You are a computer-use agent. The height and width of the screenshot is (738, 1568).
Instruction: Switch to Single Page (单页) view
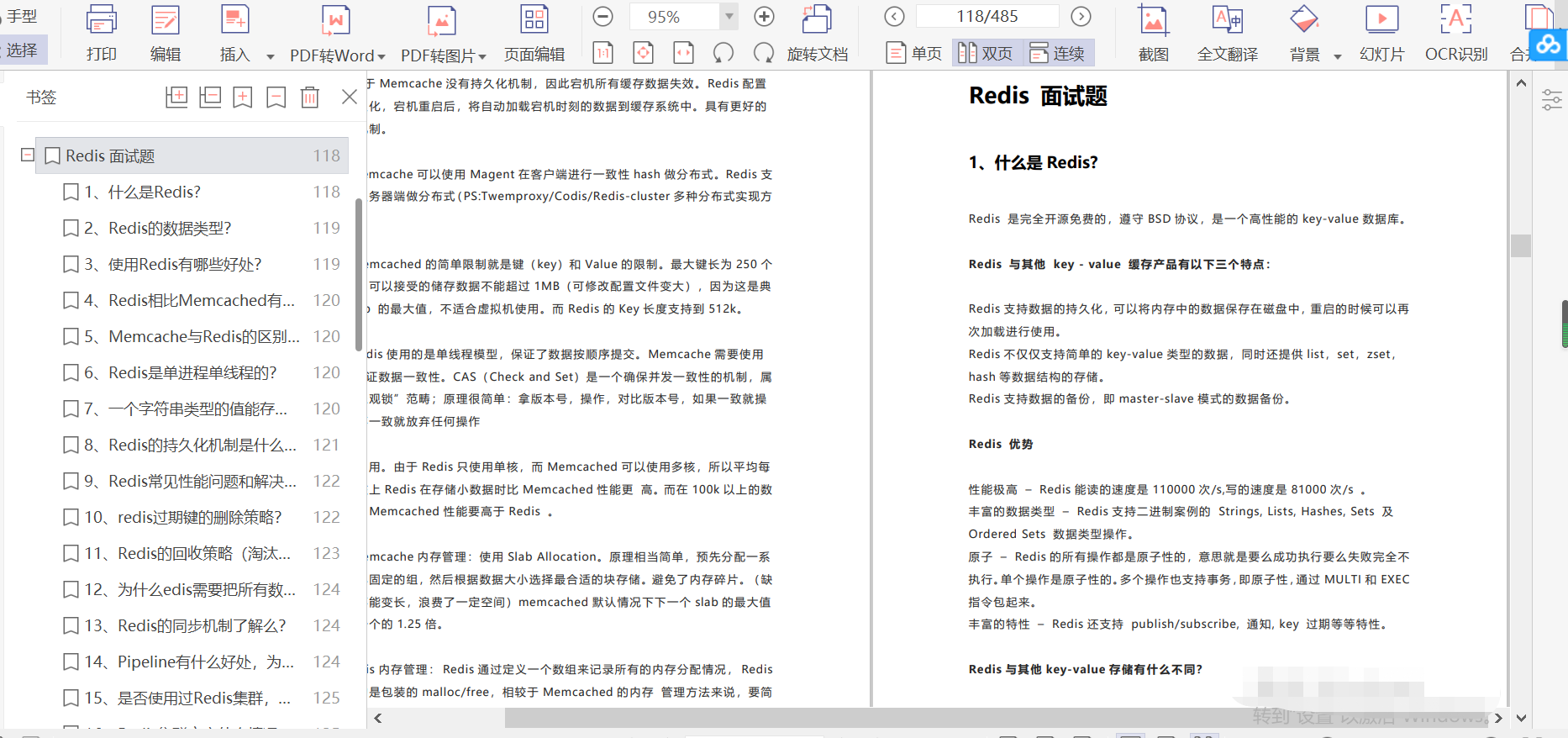[x=914, y=53]
